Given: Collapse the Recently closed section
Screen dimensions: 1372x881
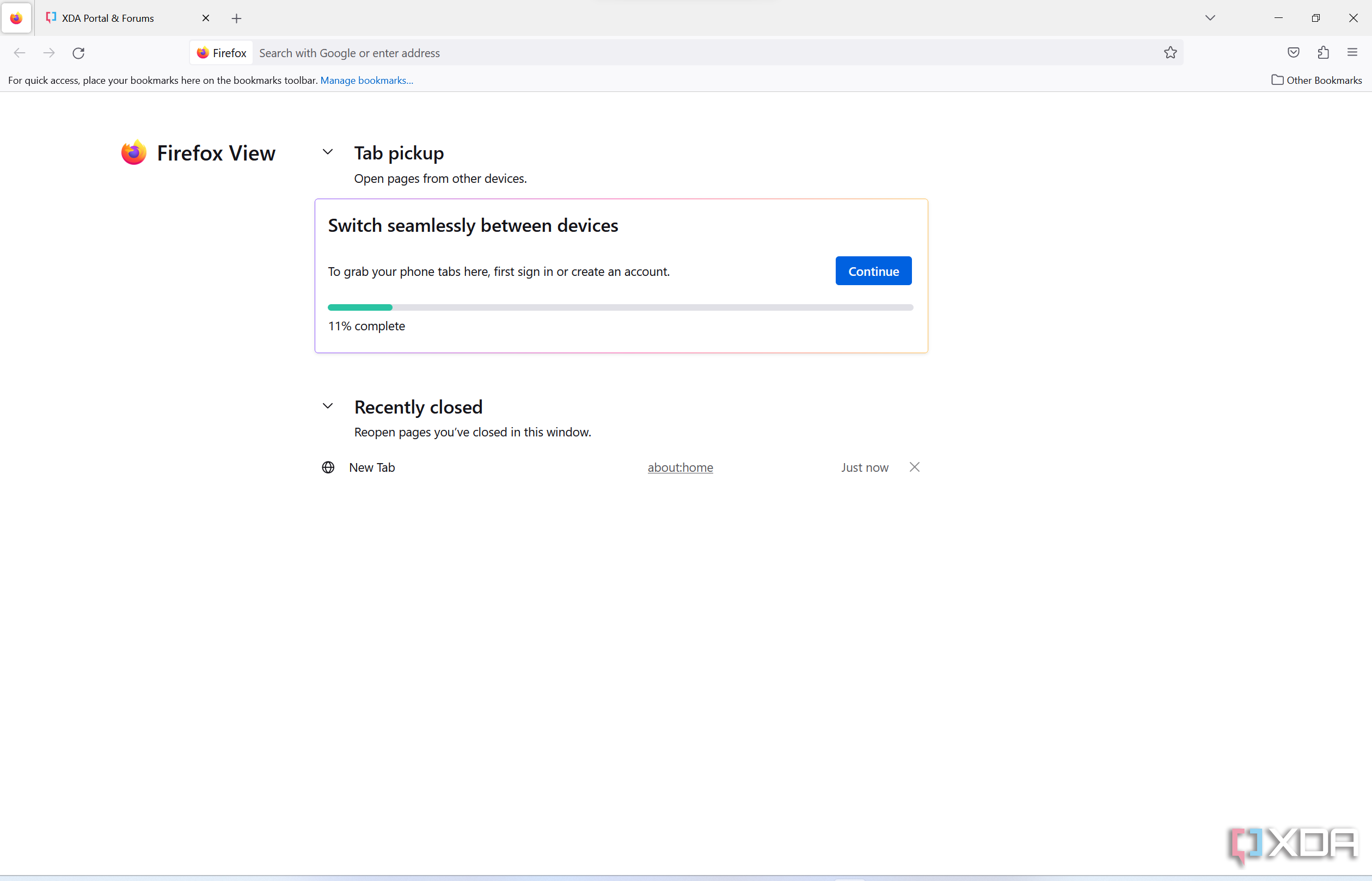Looking at the screenshot, I should 328,406.
